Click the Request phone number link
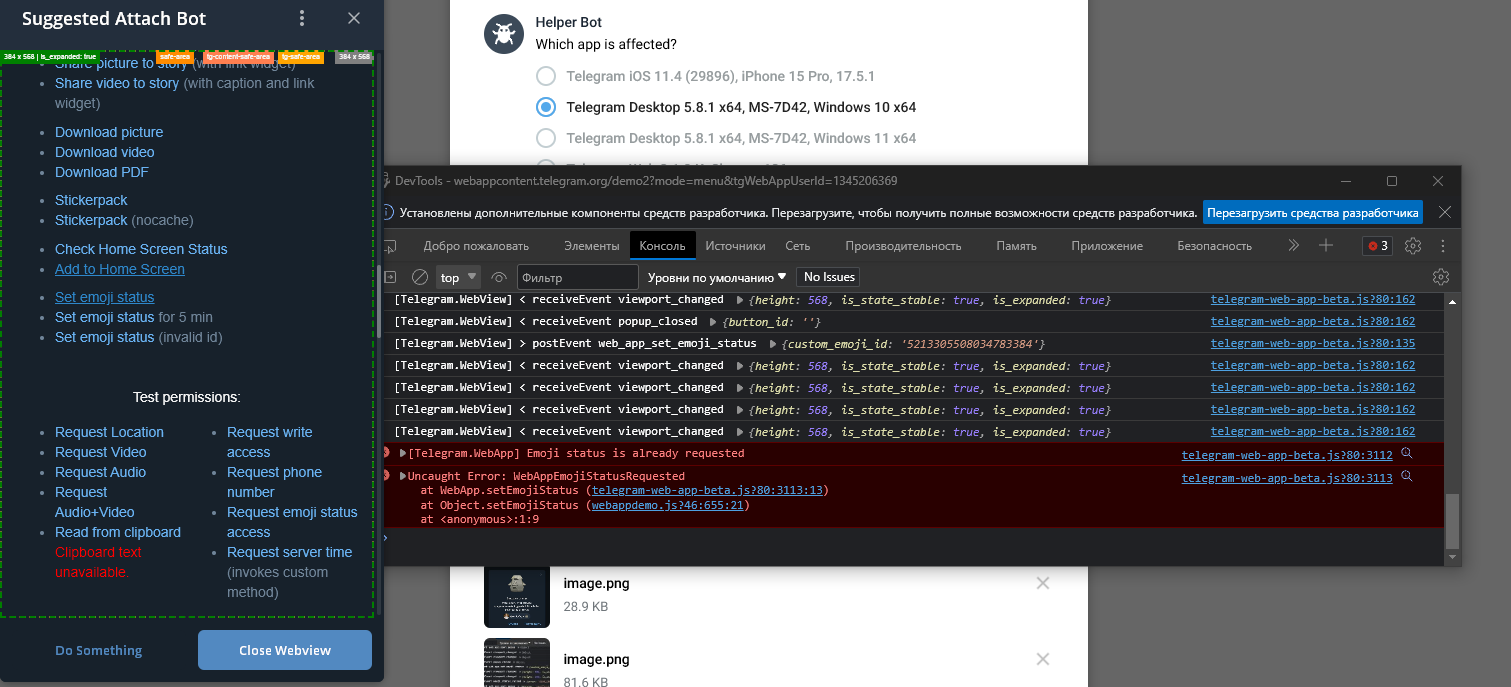This screenshot has width=1511, height=687. [274, 482]
